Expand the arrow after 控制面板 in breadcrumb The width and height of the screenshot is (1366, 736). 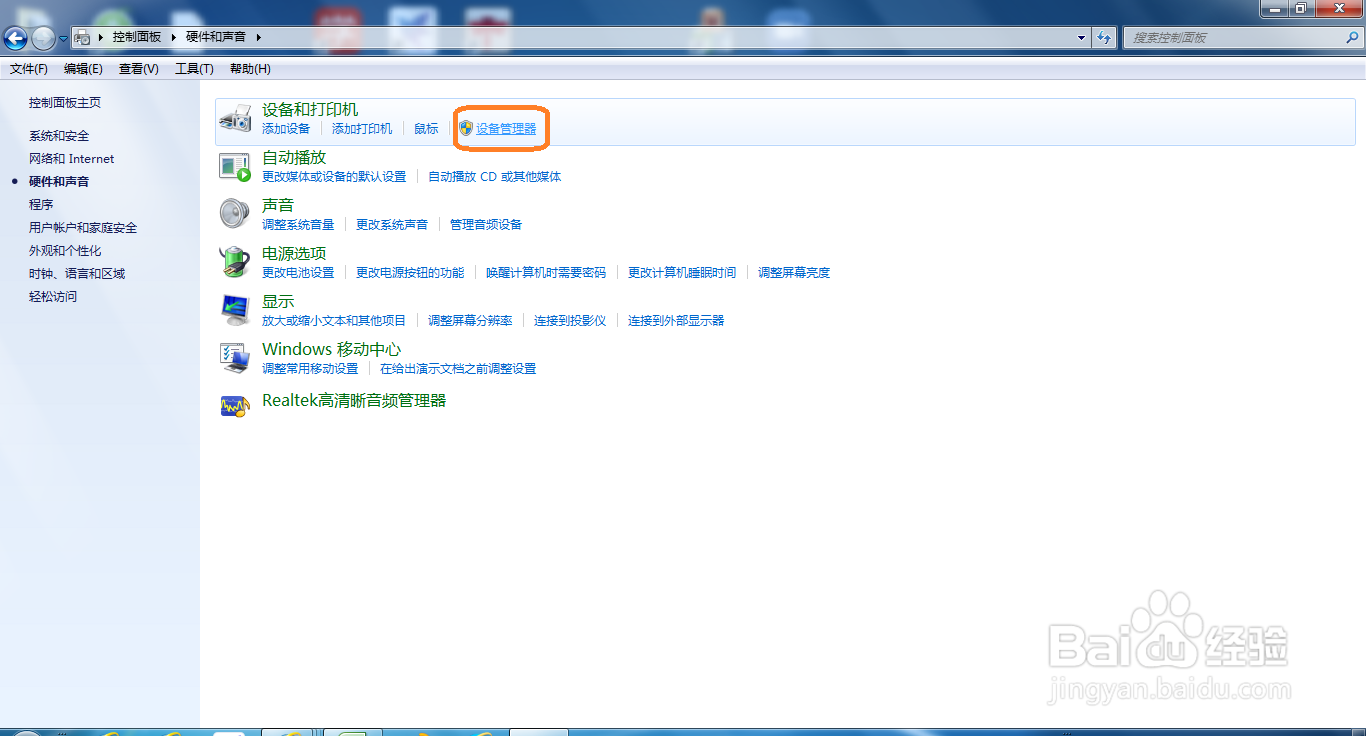(x=173, y=37)
